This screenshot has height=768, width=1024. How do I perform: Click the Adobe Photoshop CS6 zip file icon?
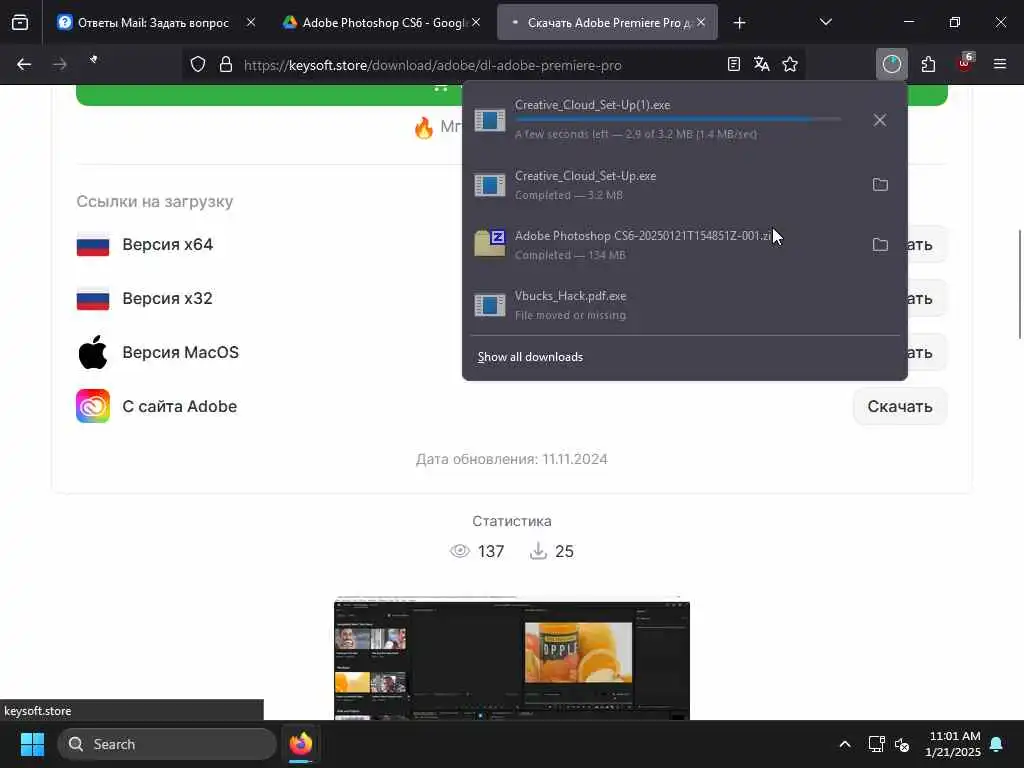coord(490,244)
